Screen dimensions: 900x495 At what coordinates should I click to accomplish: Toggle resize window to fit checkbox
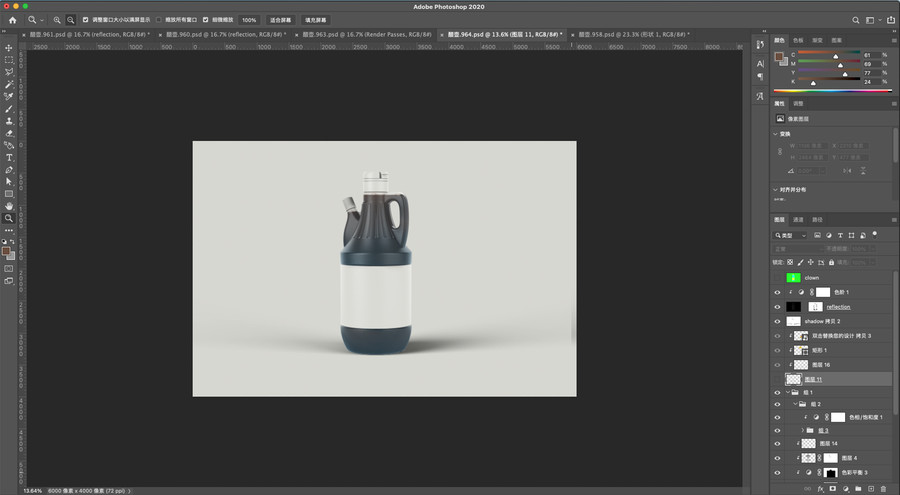pos(86,20)
